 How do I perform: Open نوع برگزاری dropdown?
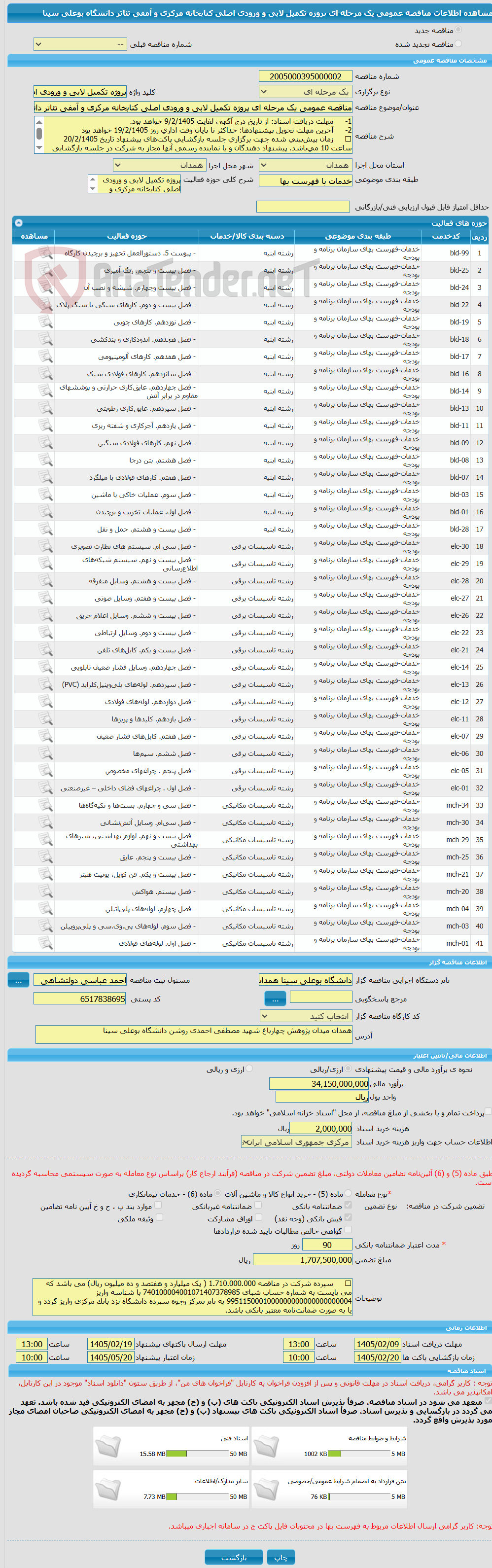click(306, 91)
